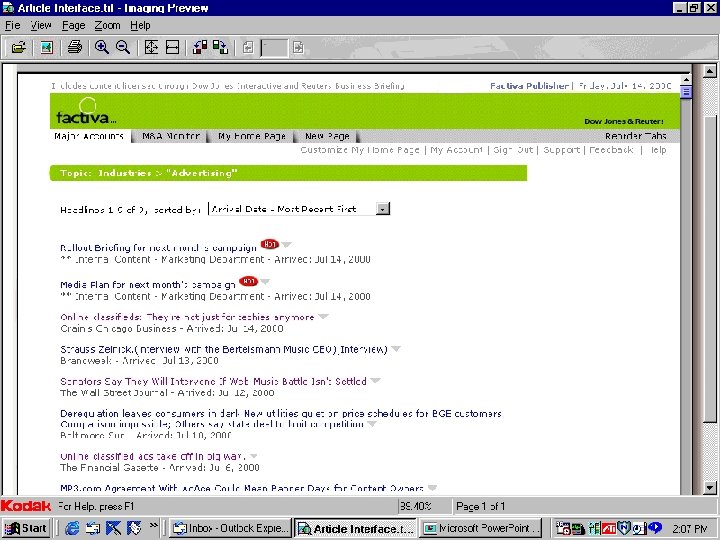This screenshot has width=720, height=540.
Task: Zoom in with the plus magnifier
Action: tap(101, 47)
